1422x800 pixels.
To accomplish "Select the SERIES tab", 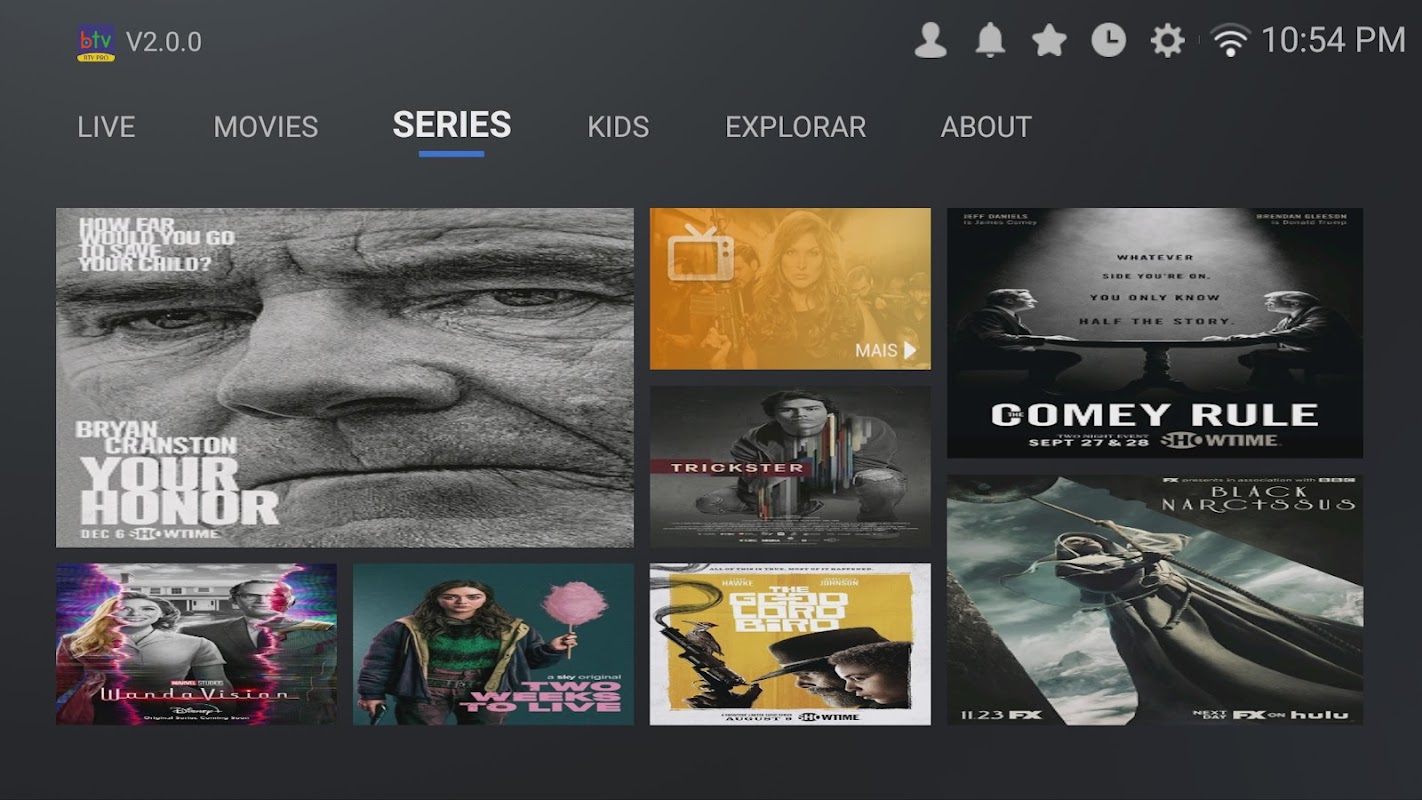I will (x=452, y=125).
